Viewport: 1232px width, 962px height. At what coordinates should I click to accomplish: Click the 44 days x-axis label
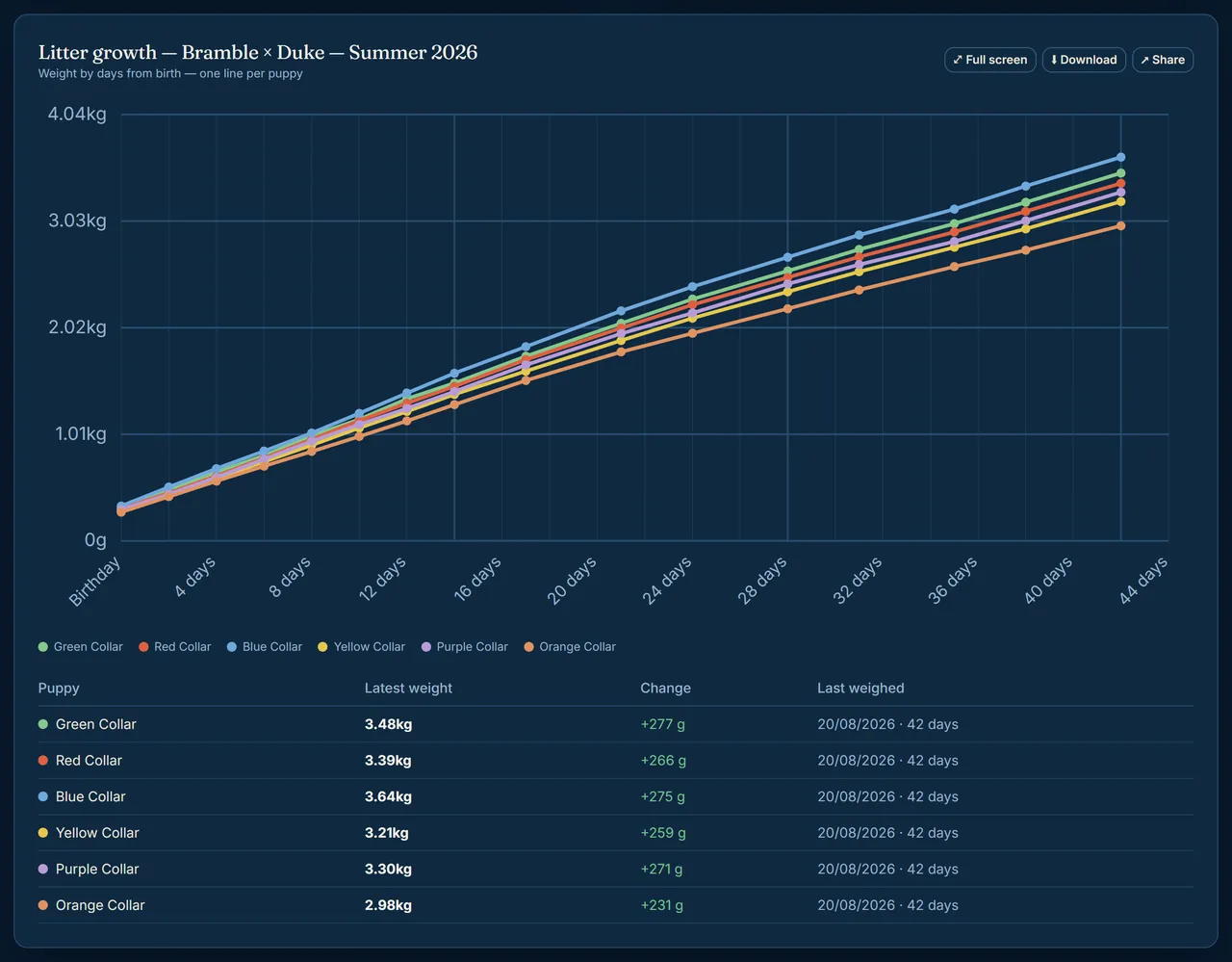pyautogui.click(x=1143, y=580)
